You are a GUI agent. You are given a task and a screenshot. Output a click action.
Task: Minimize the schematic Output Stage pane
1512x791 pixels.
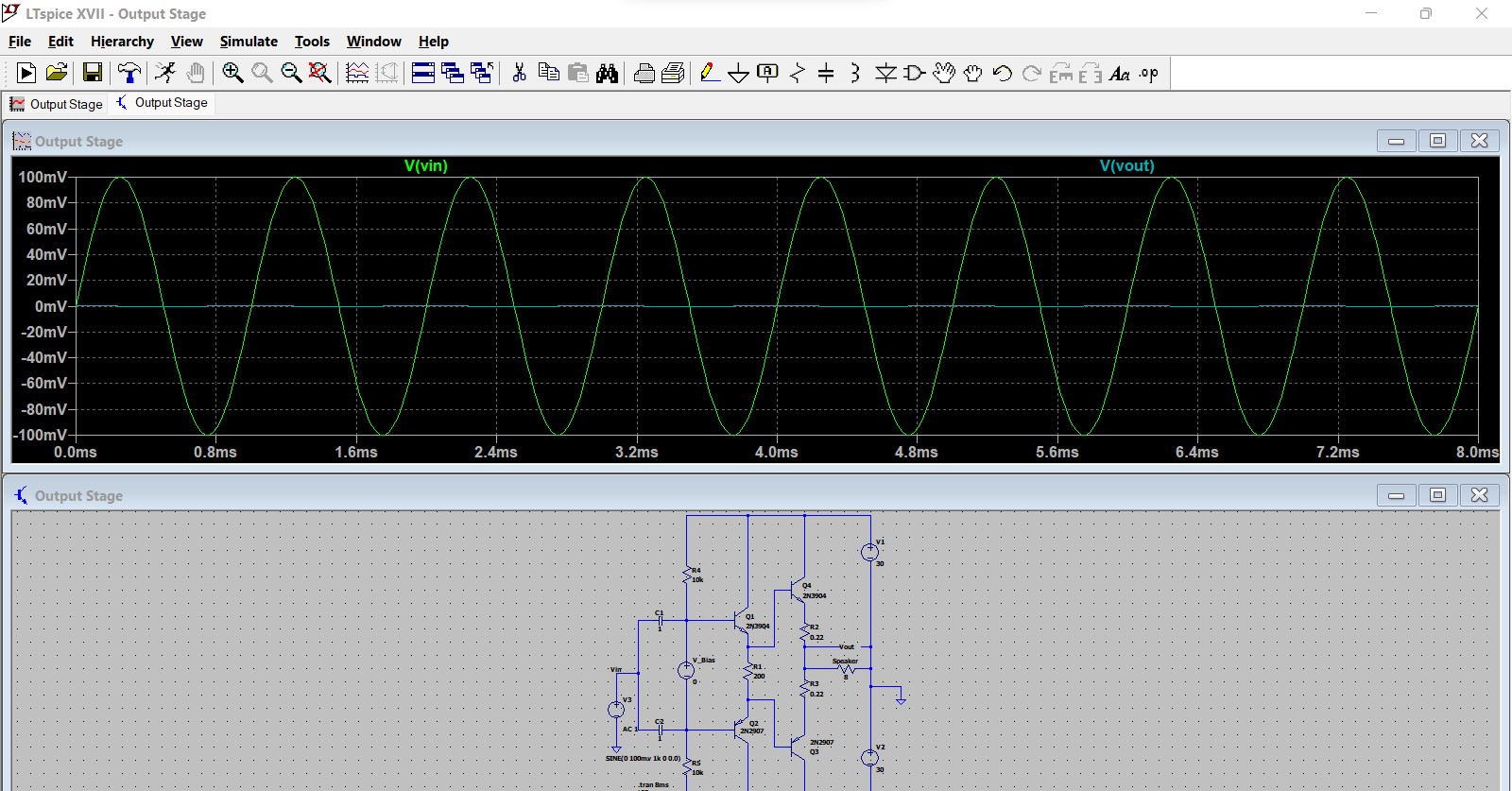tap(1396, 495)
